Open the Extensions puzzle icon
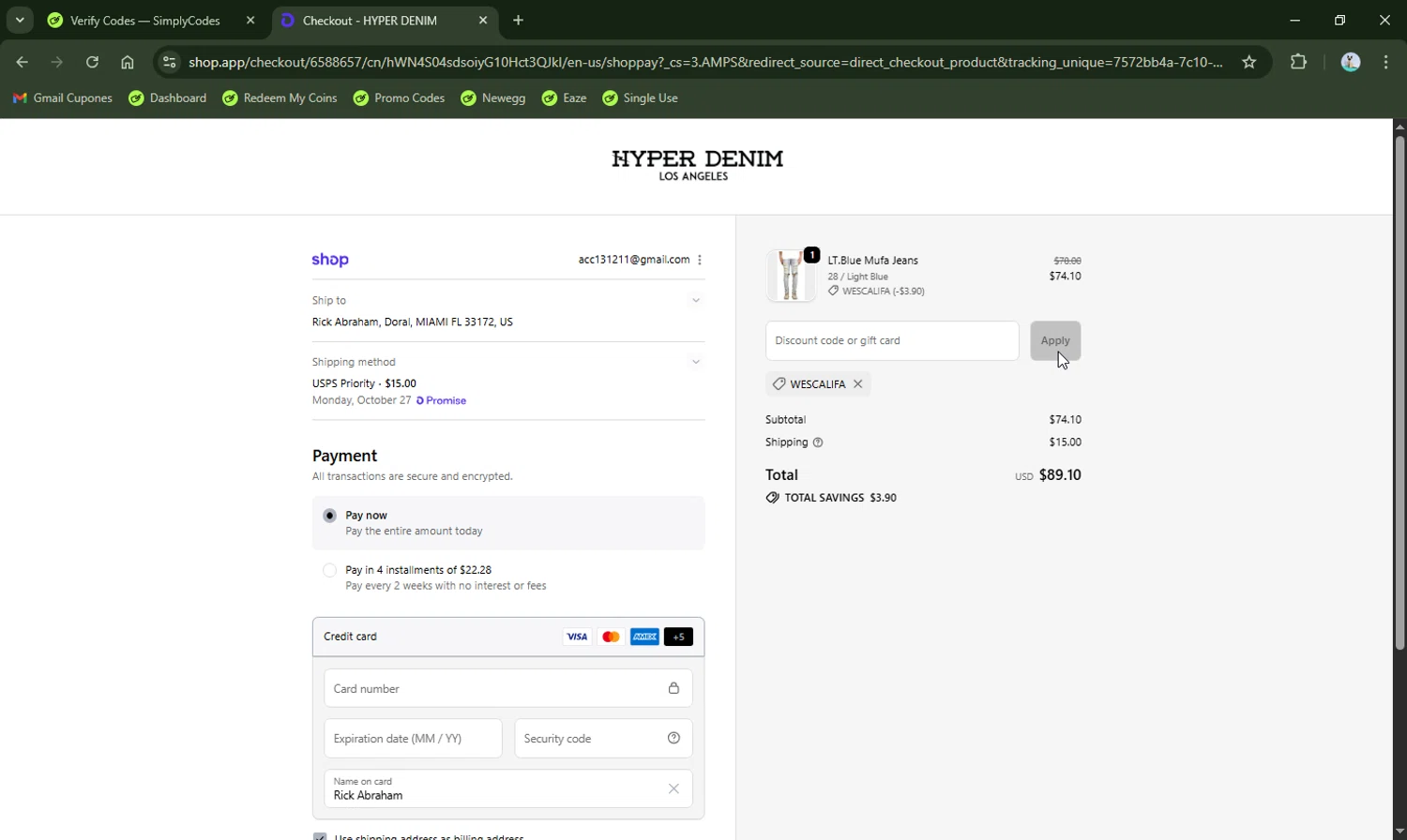Screen dimensions: 1407x840 1298,62
